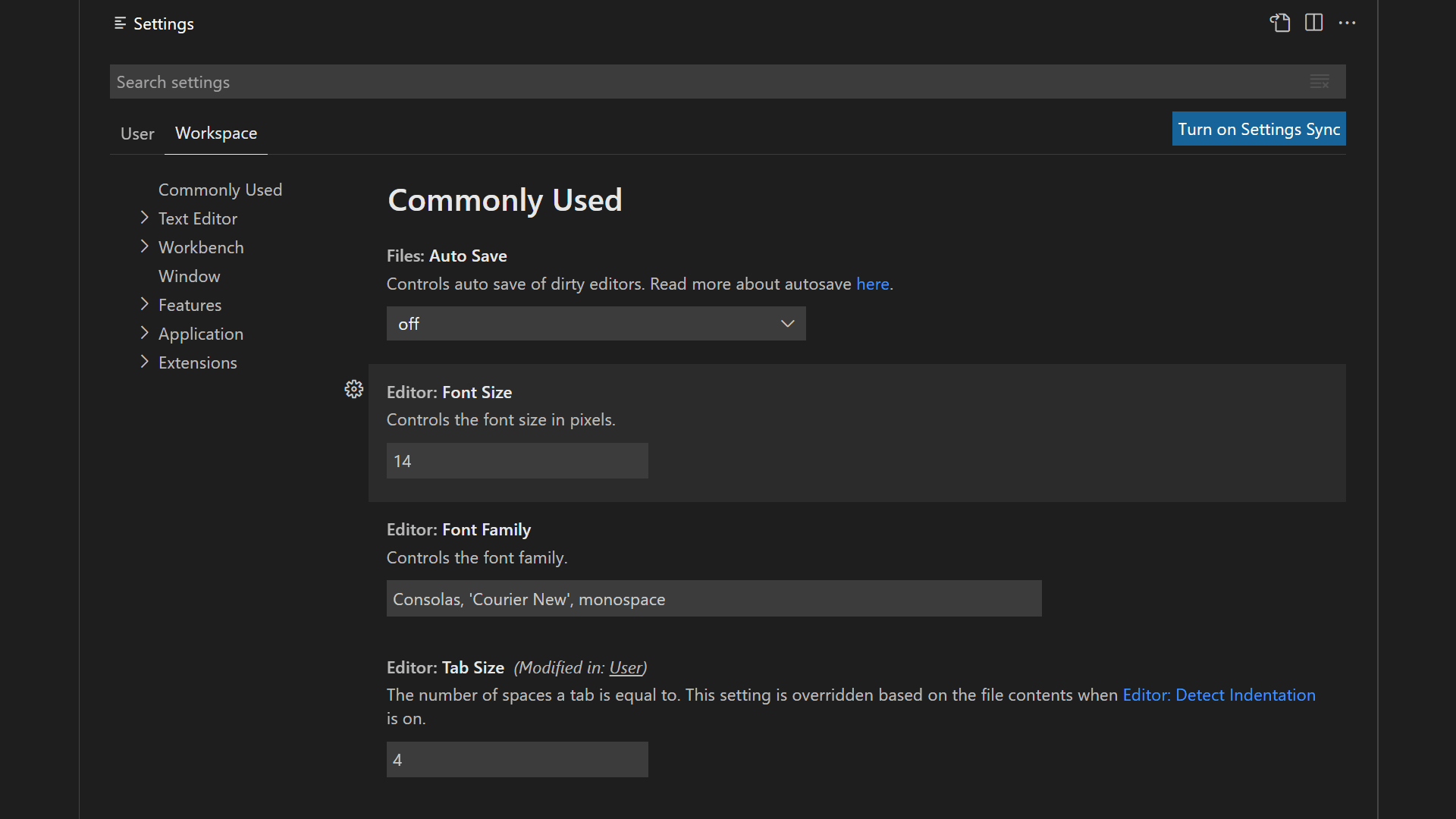Click the Editor: Font Size input field
The image size is (1456, 819).
(516, 460)
